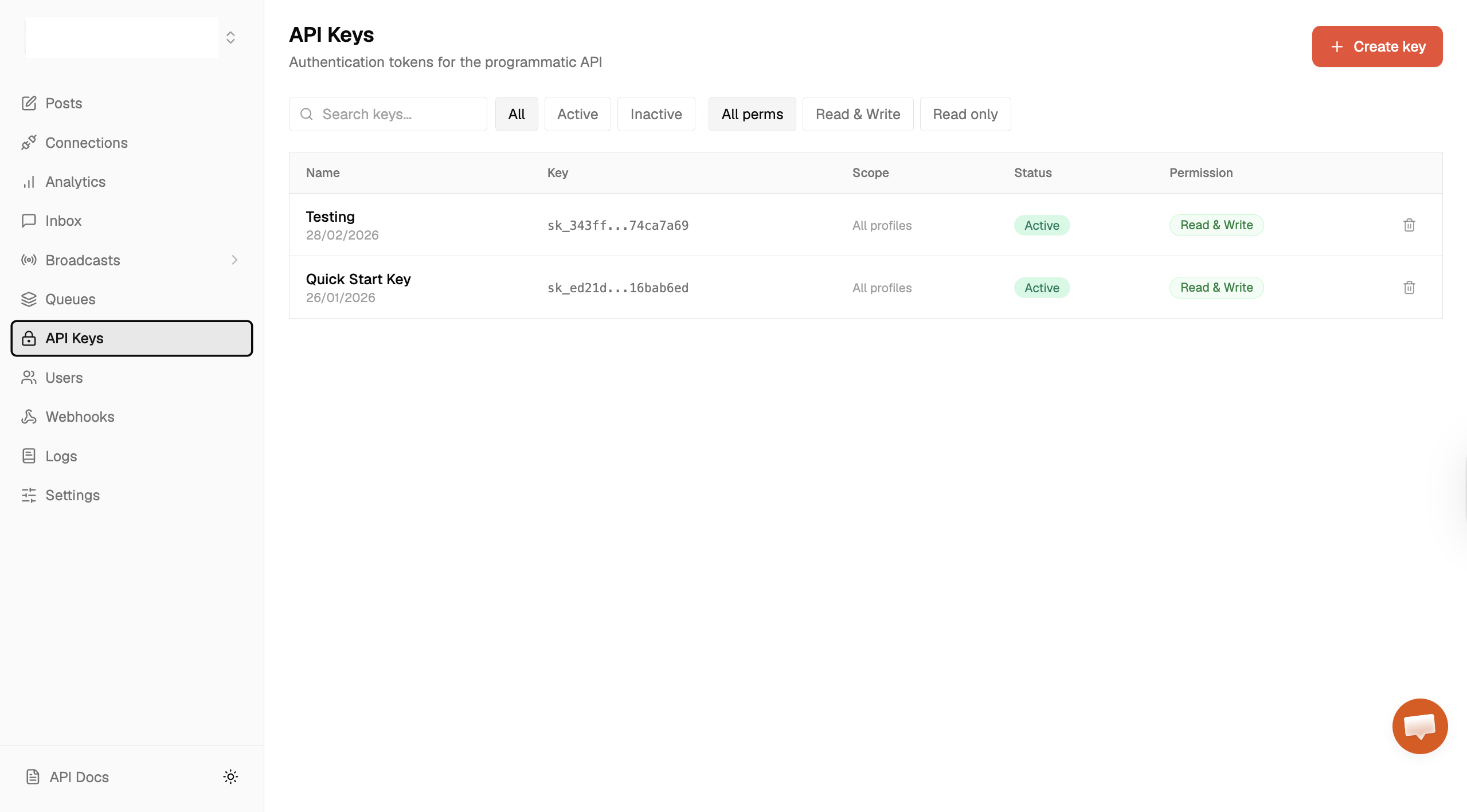Go to Connections page

pyautogui.click(x=86, y=143)
